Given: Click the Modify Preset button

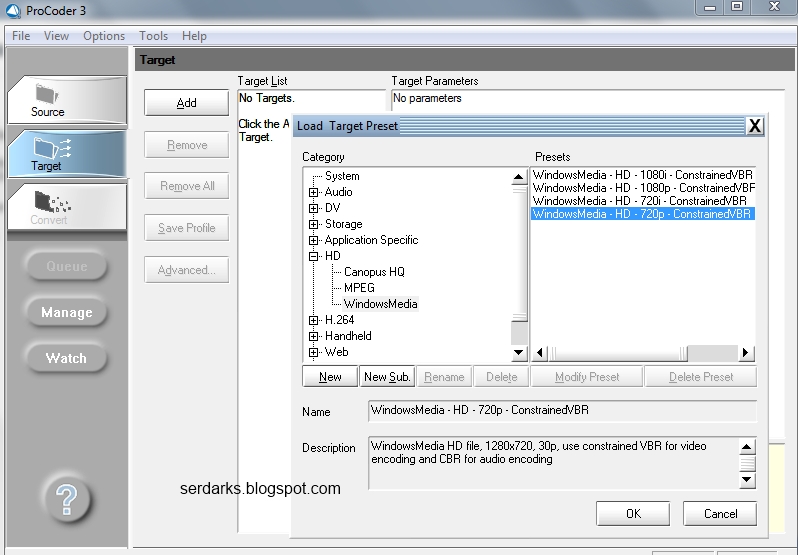Looking at the screenshot, I should point(587,377).
